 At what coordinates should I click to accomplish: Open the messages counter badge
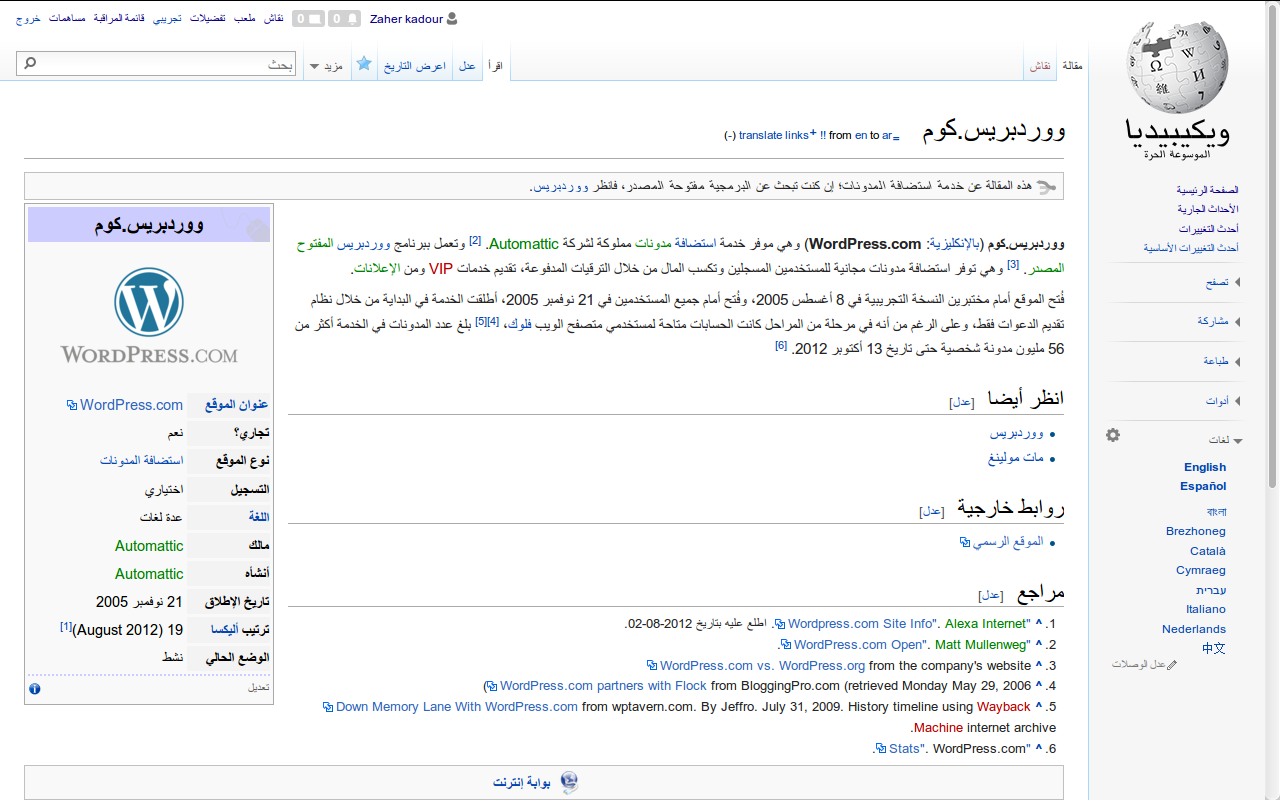[x=308, y=19]
